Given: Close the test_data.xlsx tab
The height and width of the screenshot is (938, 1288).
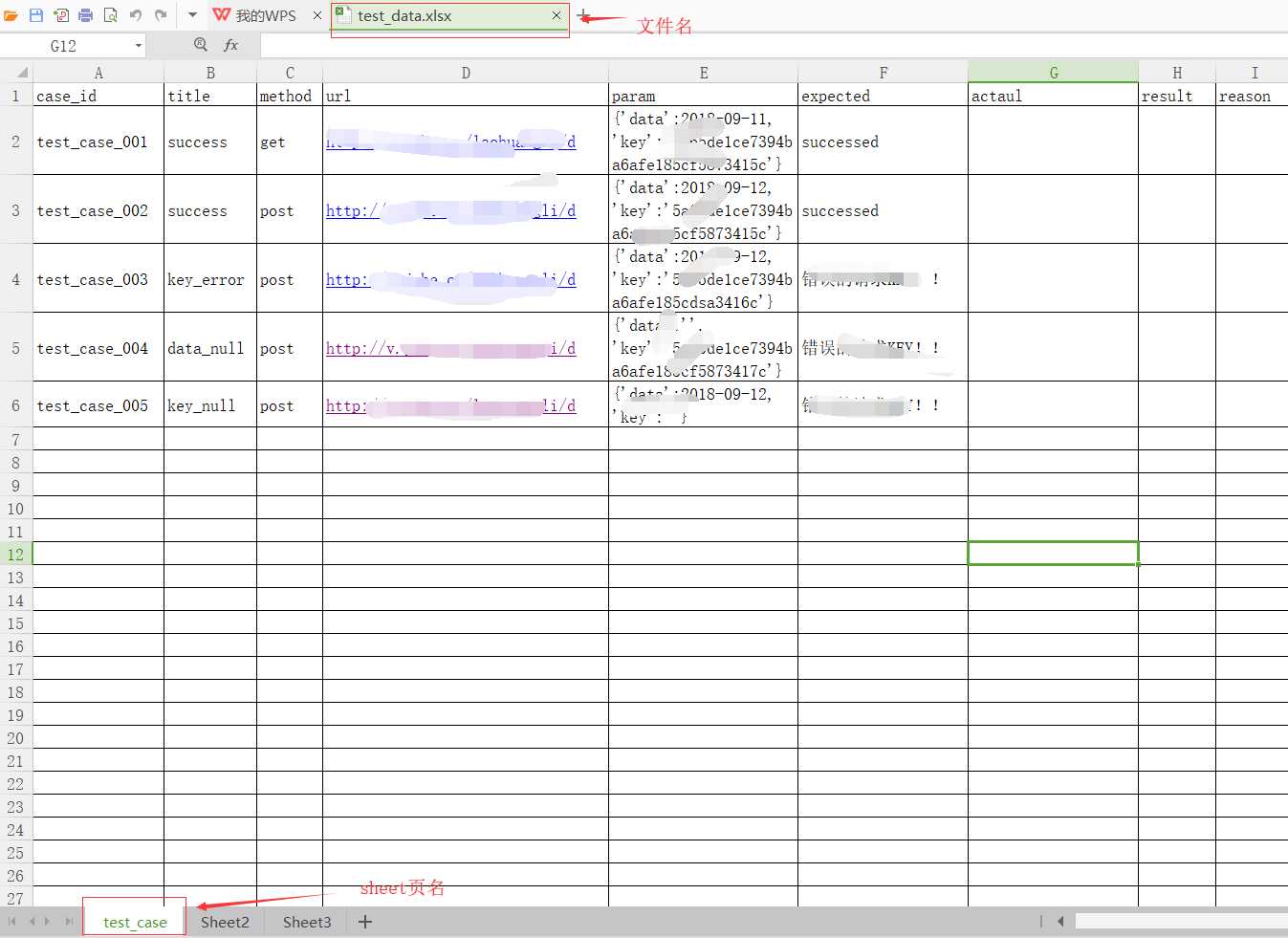Looking at the screenshot, I should [x=557, y=15].
